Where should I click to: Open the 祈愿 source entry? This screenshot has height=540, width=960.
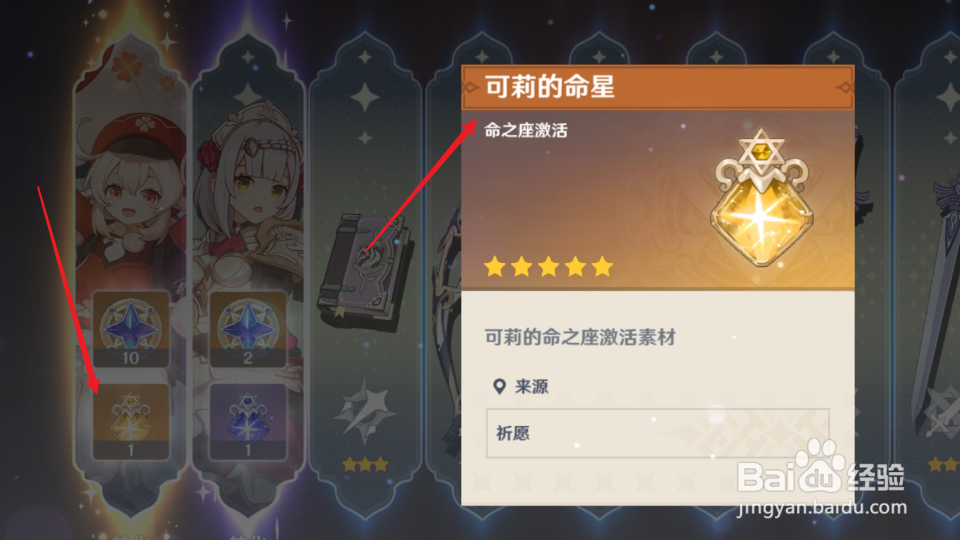tap(658, 433)
